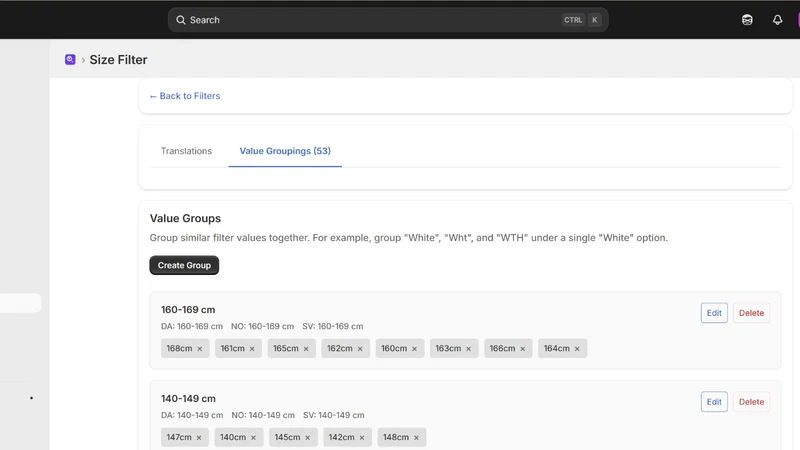
Task: Click the 164cm value text
Action: coord(557,348)
